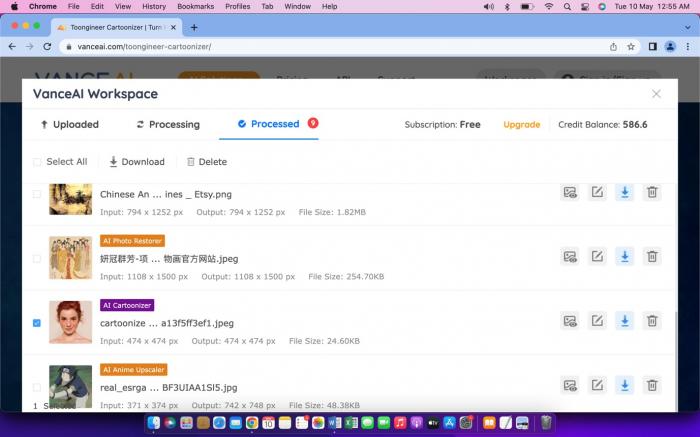Open the anime character thumbnail
This screenshot has height=437, width=700.
(71, 387)
